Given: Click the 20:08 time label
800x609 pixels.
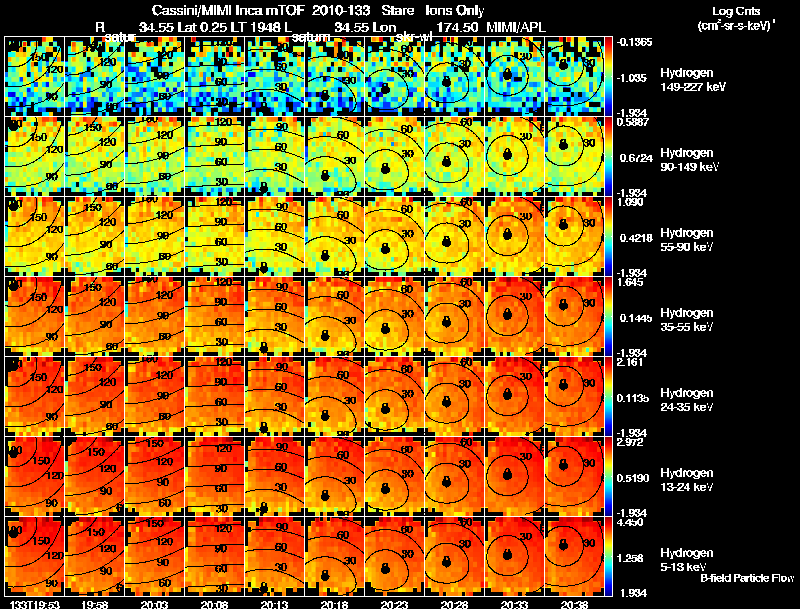Looking at the screenshot, I should pyautogui.click(x=214, y=604).
